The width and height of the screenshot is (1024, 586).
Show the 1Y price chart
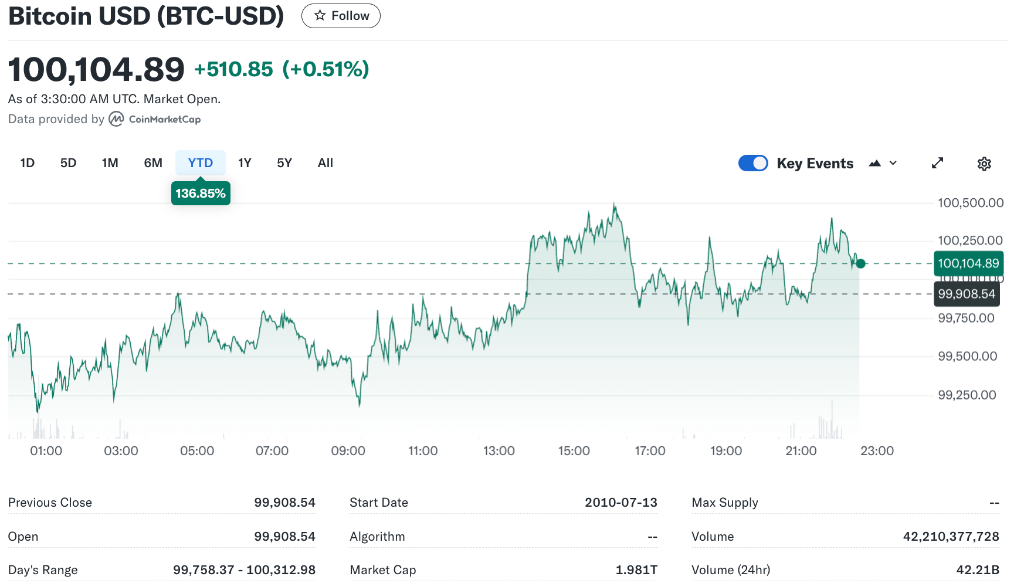[245, 163]
